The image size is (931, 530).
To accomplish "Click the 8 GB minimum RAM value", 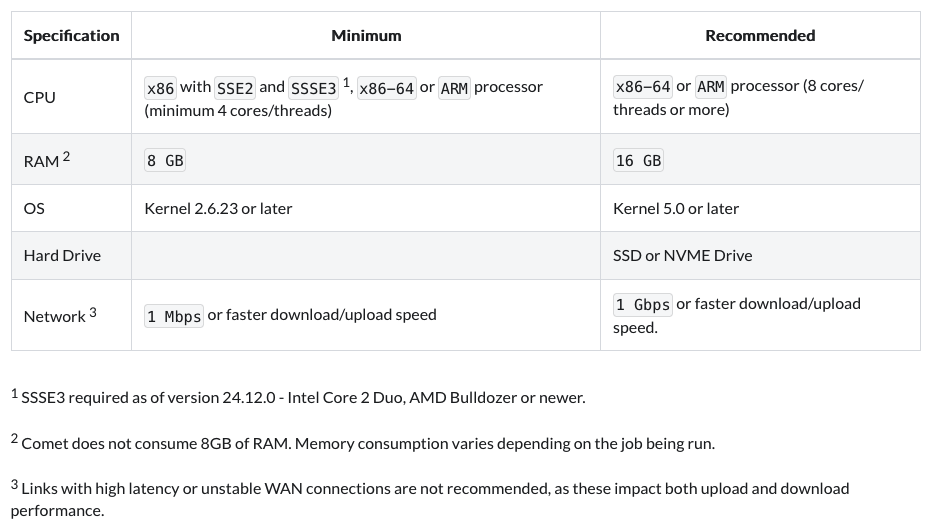I will click(x=165, y=161).
